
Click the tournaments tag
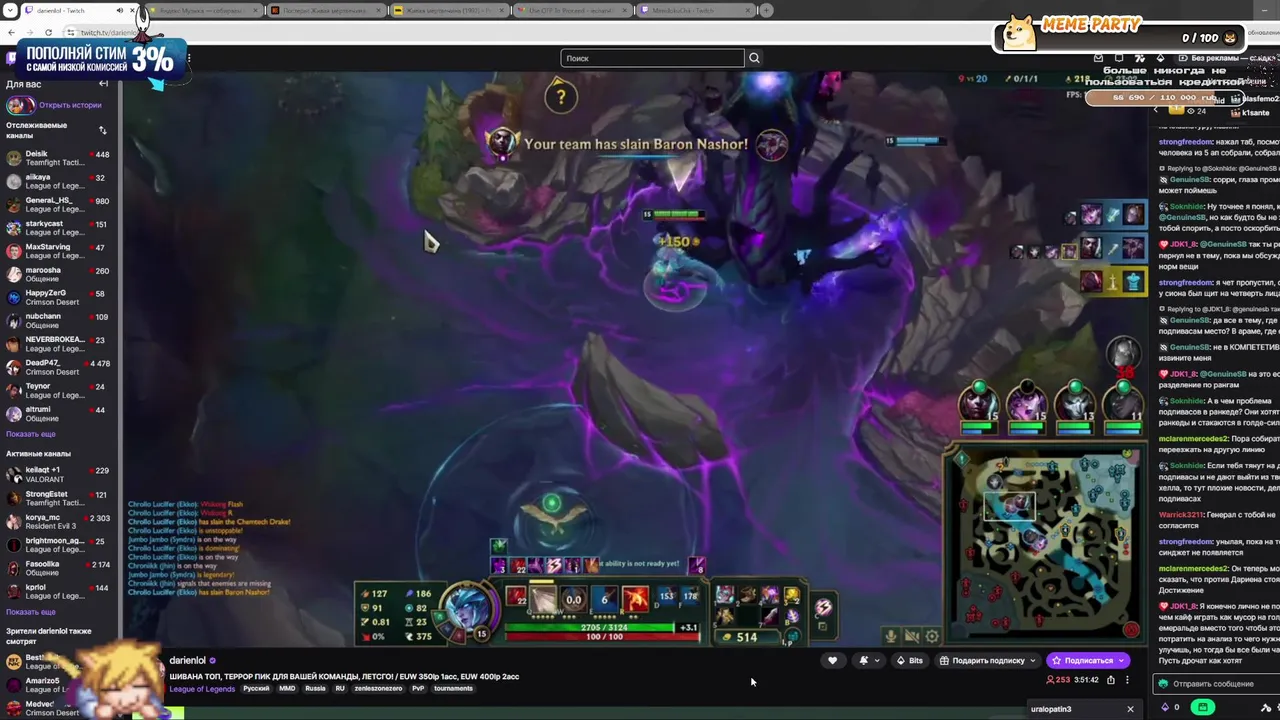coord(453,688)
